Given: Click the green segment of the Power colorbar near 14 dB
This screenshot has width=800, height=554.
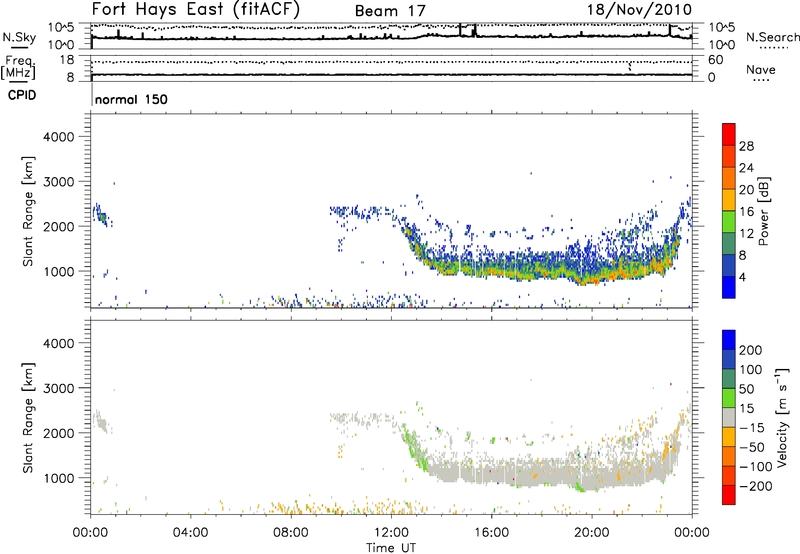Looking at the screenshot, I should [729, 222].
